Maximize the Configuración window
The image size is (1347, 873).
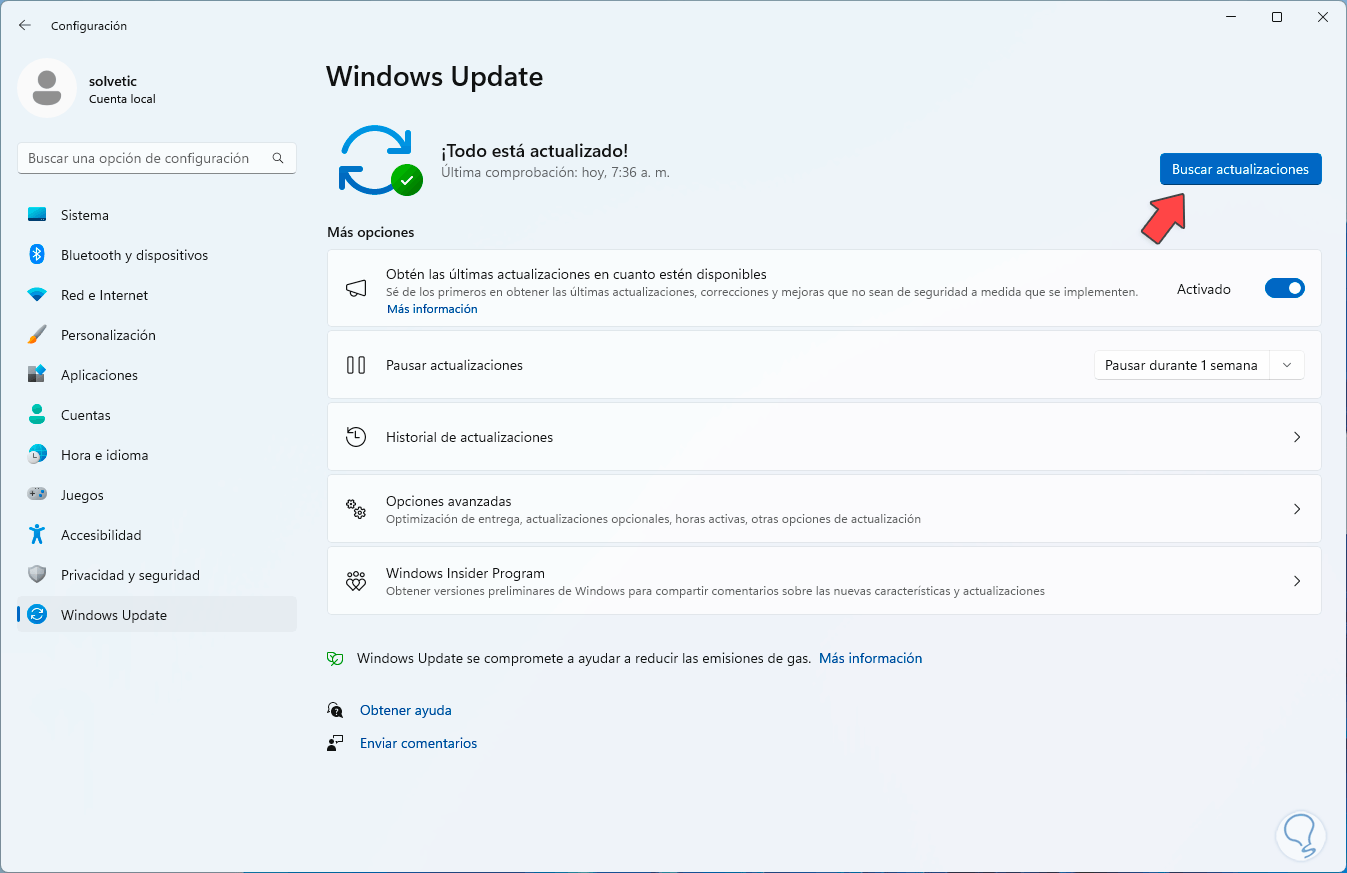[x=1277, y=17]
